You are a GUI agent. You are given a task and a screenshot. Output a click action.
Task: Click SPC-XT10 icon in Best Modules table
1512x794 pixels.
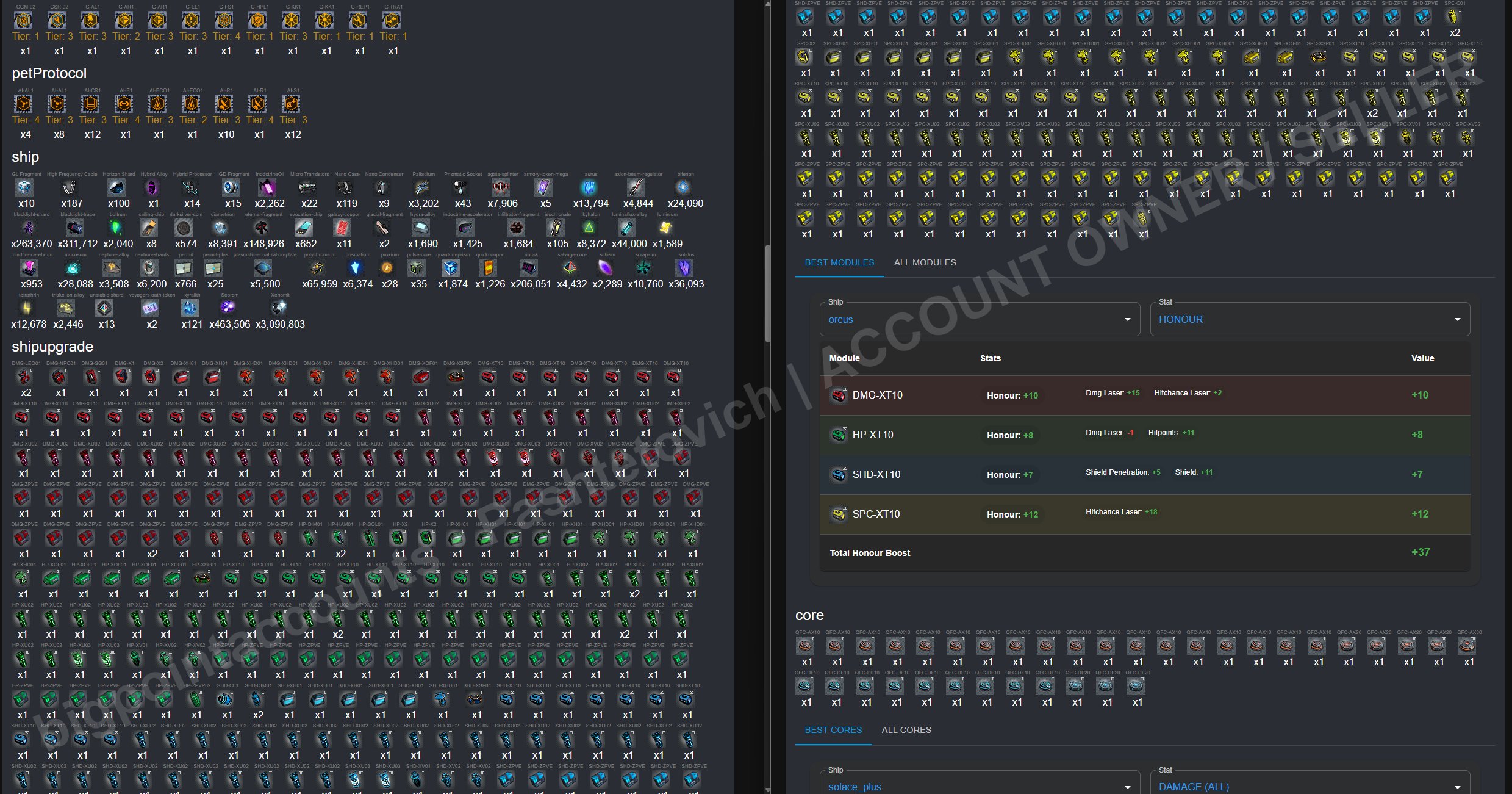coord(839,514)
